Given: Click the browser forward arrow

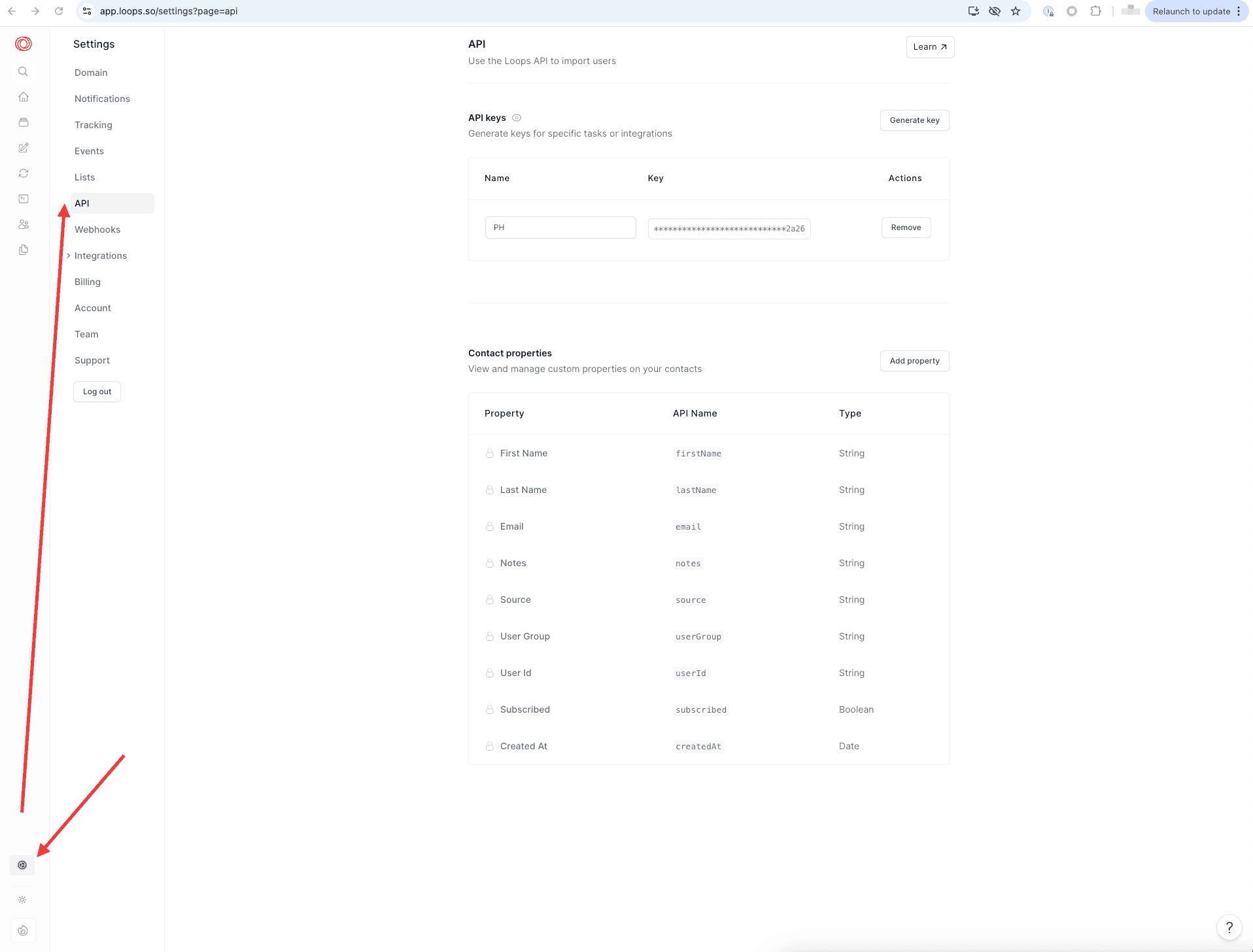Looking at the screenshot, I should click(35, 11).
